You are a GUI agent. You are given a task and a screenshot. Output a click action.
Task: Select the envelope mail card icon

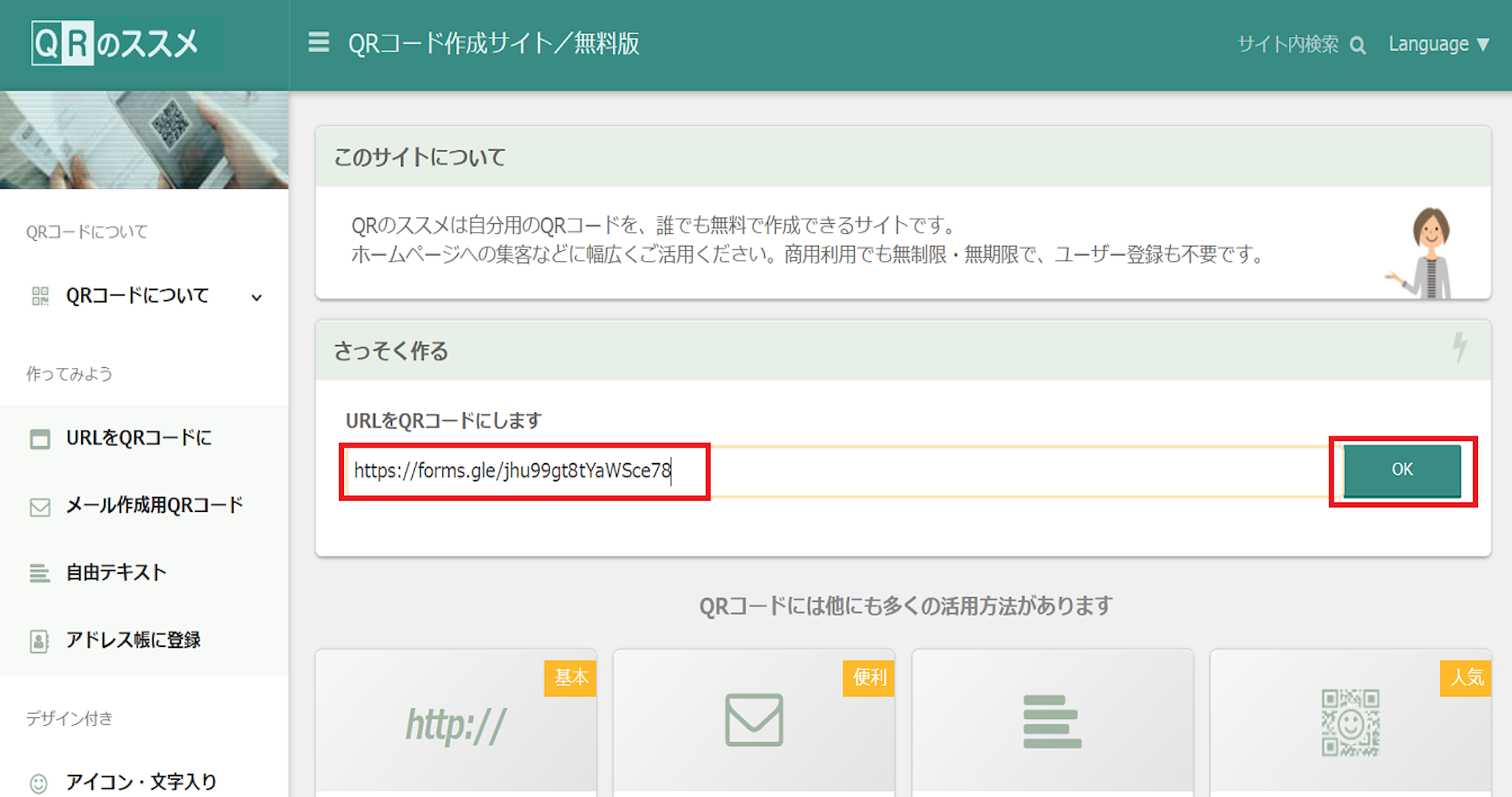point(754,719)
